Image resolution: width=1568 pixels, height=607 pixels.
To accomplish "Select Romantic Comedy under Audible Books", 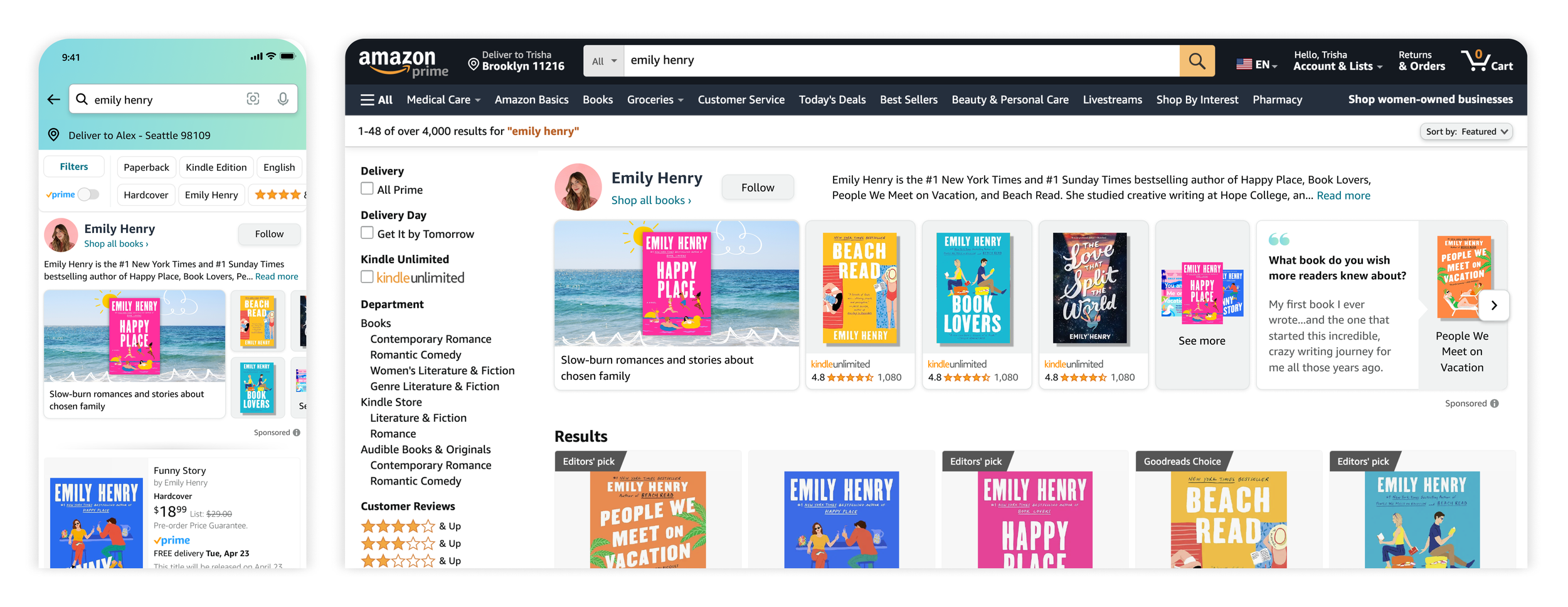I will point(415,481).
